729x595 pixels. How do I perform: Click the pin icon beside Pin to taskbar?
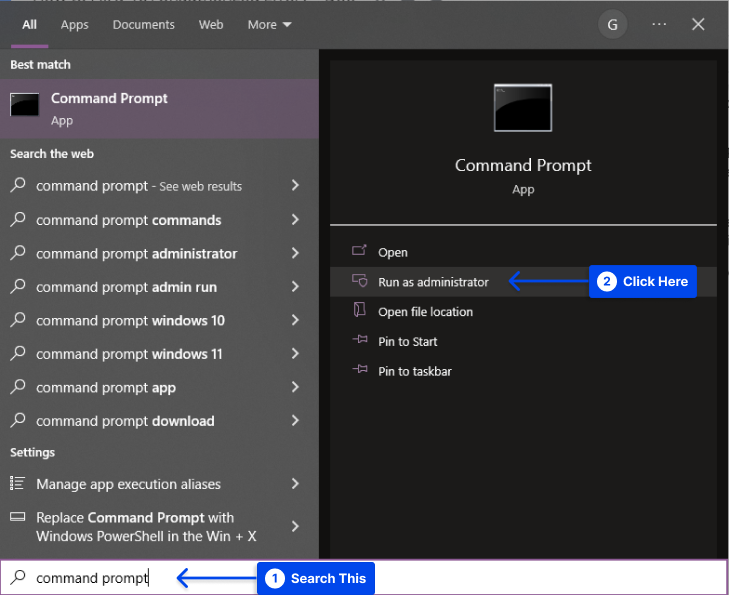coord(360,370)
